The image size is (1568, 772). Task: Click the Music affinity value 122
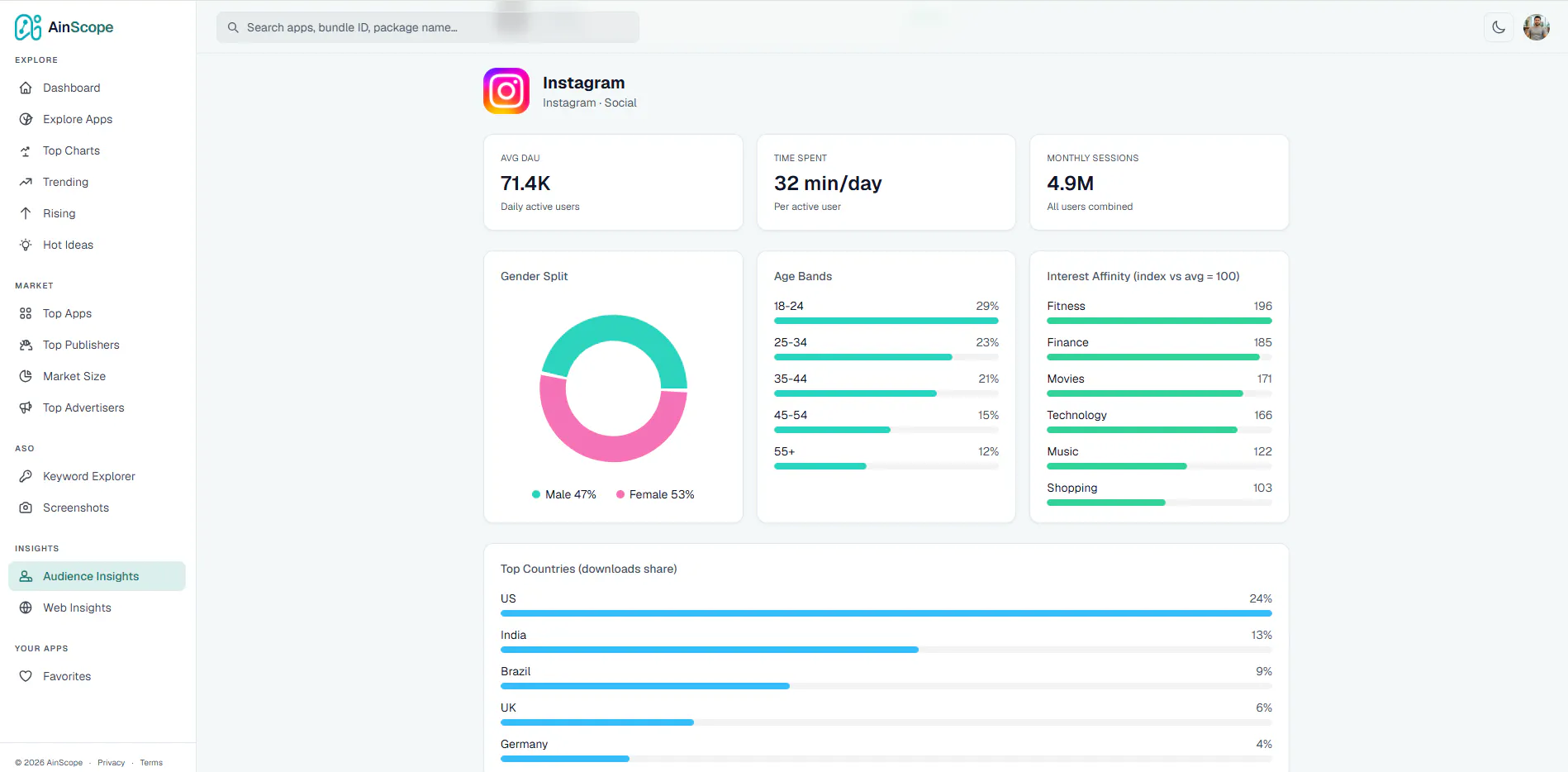pyautogui.click(x=1262, y=451)
